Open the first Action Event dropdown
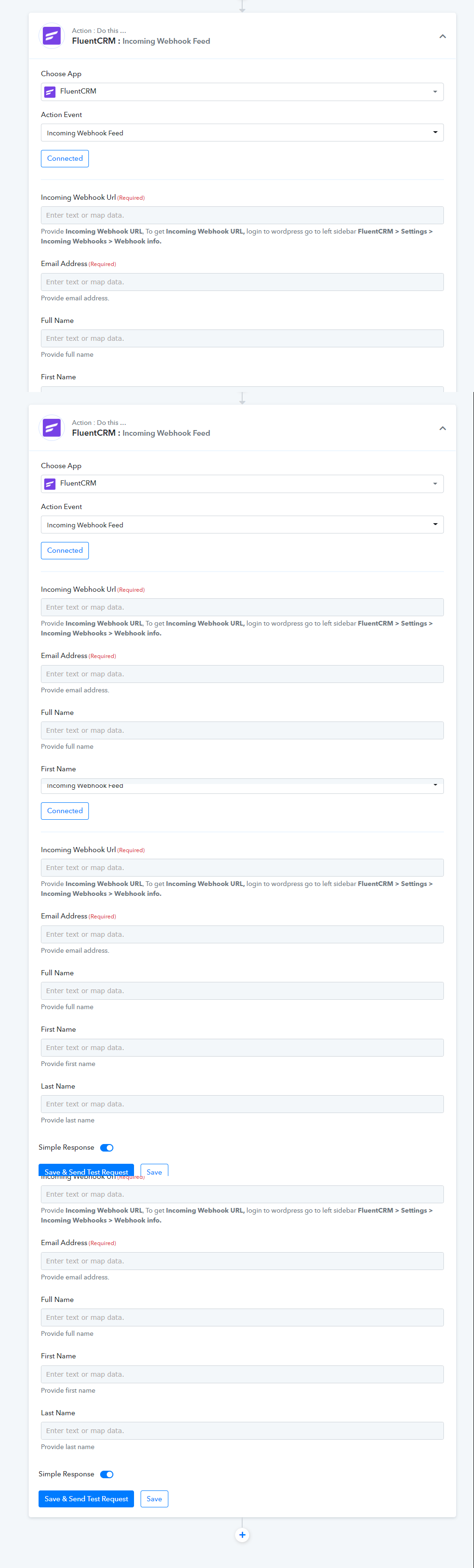 click(x=243, y=133)
